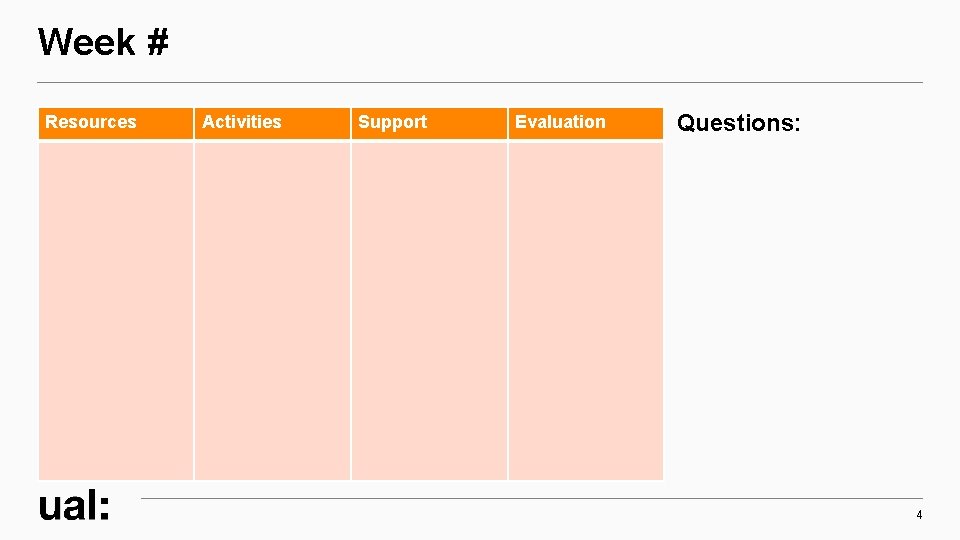Click the Questions: heading text

tap(738, 123)
